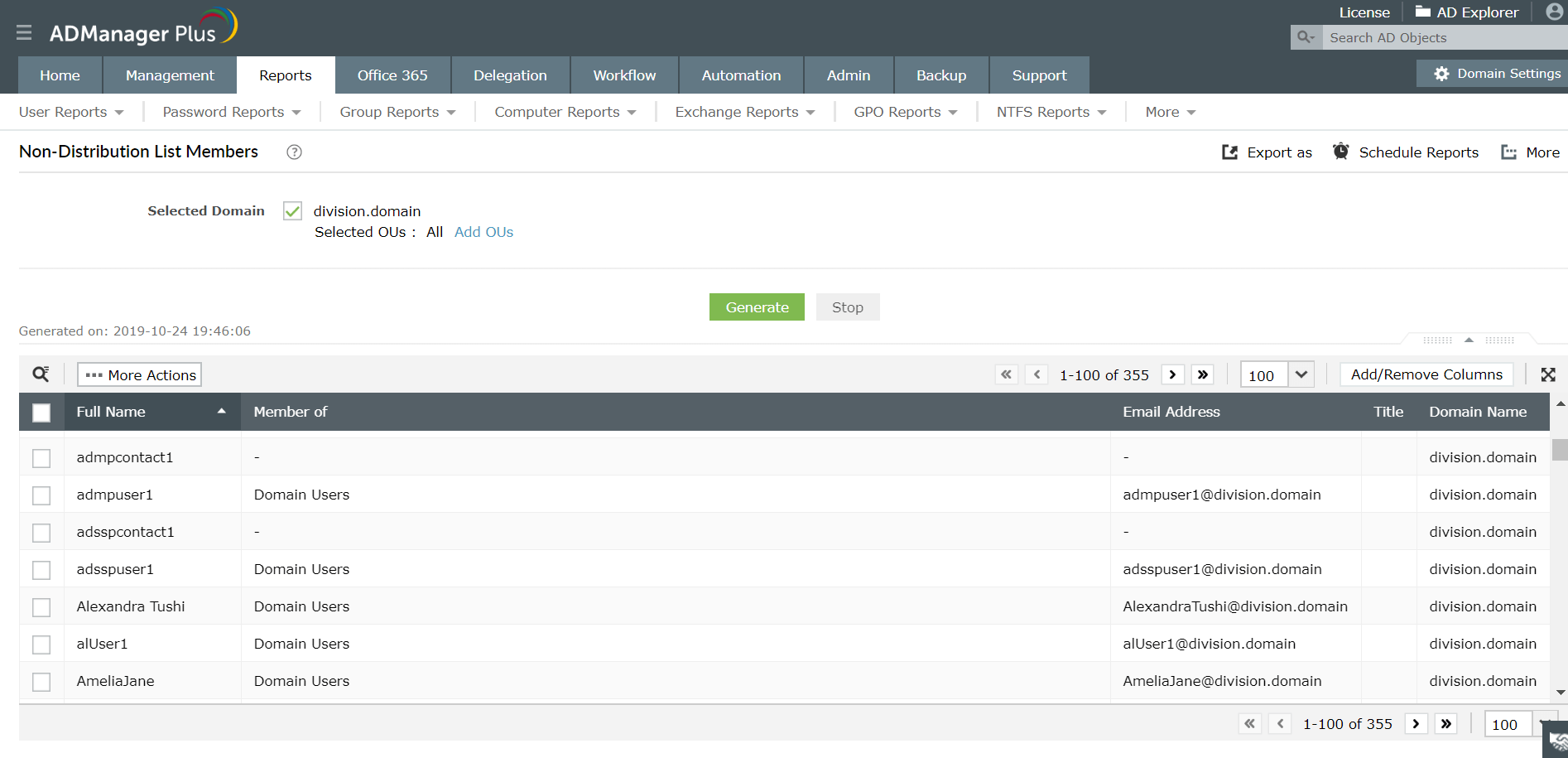Select the adsspuser1 row checkbox
The height and width of the screenshot is (758, 1568).
[x=41, y=570]
